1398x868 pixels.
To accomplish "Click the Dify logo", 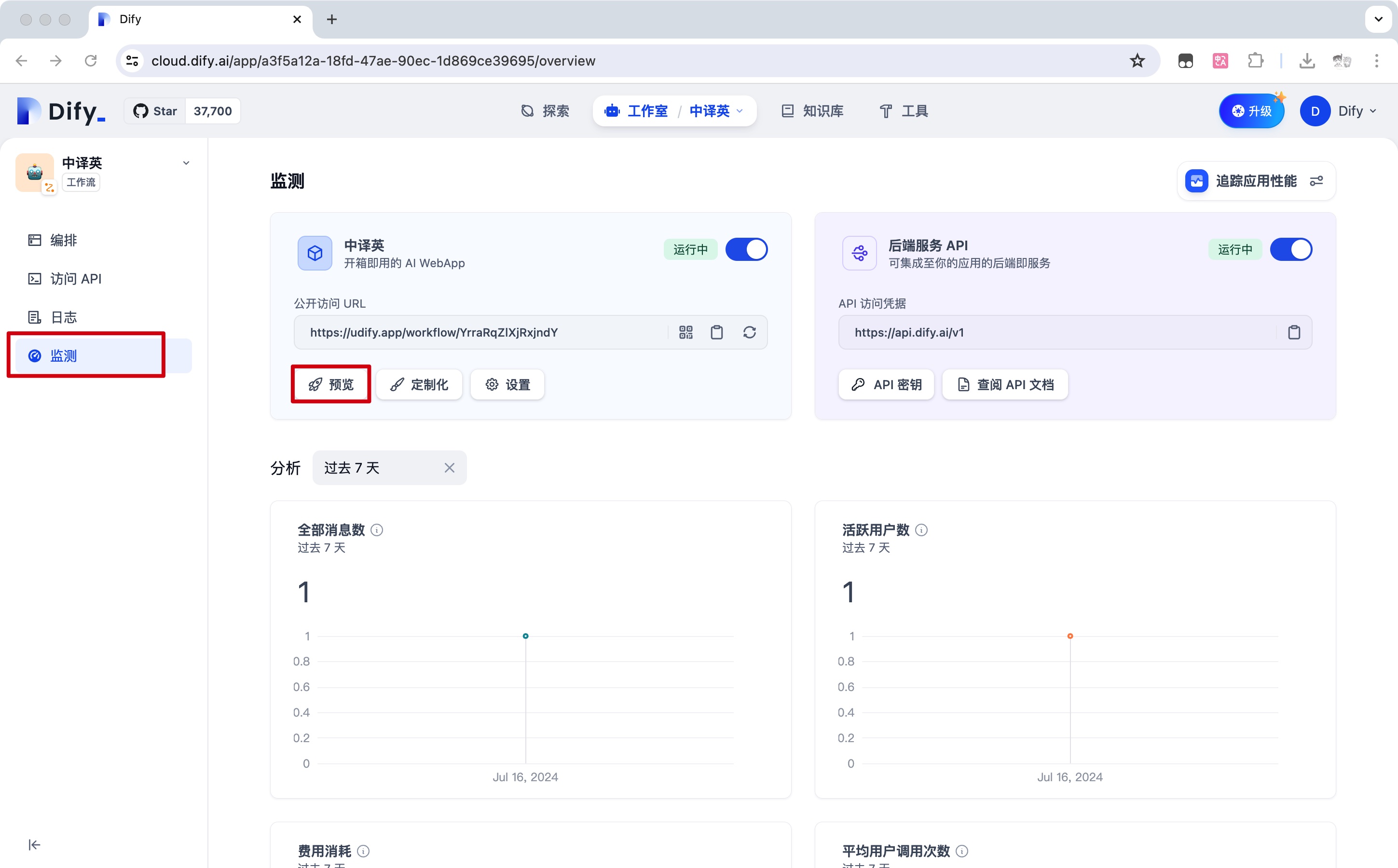I will click(61, 111).
